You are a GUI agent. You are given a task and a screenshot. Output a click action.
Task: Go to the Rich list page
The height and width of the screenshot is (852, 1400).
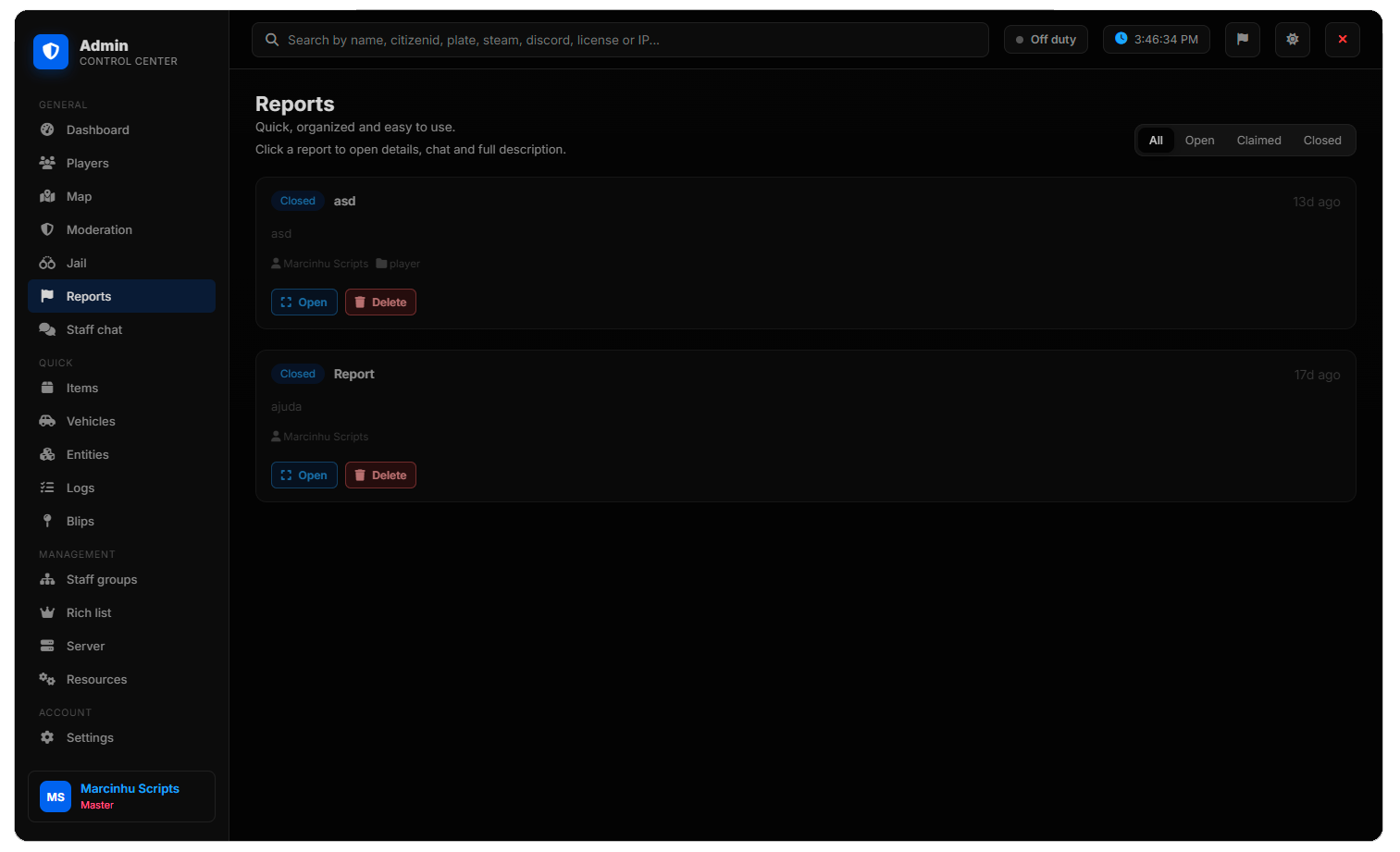121,612
